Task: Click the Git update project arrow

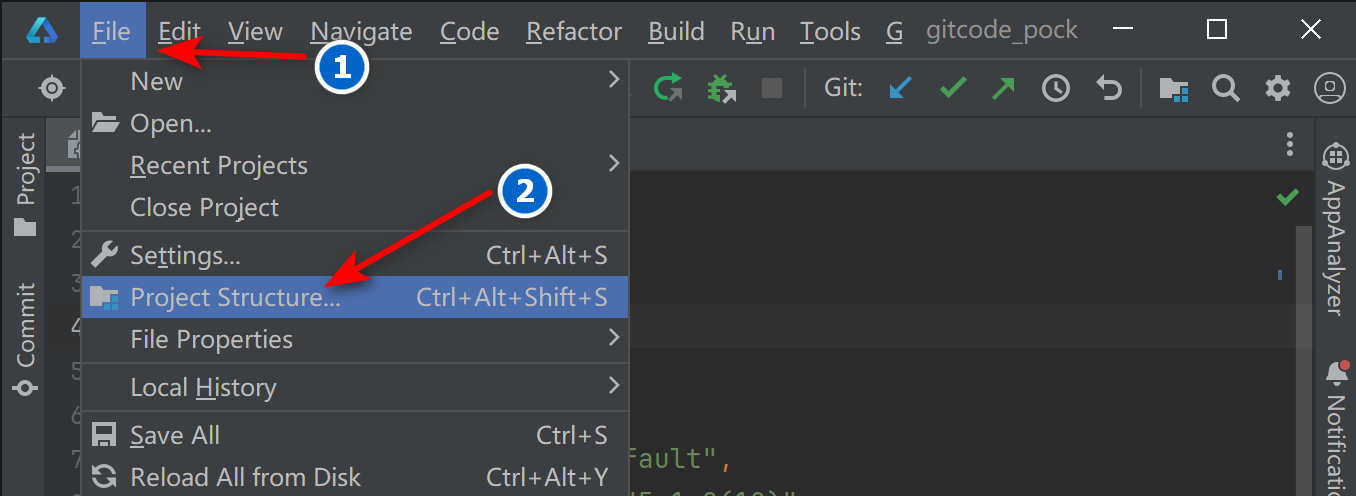Action: click(x=900, y=88)
